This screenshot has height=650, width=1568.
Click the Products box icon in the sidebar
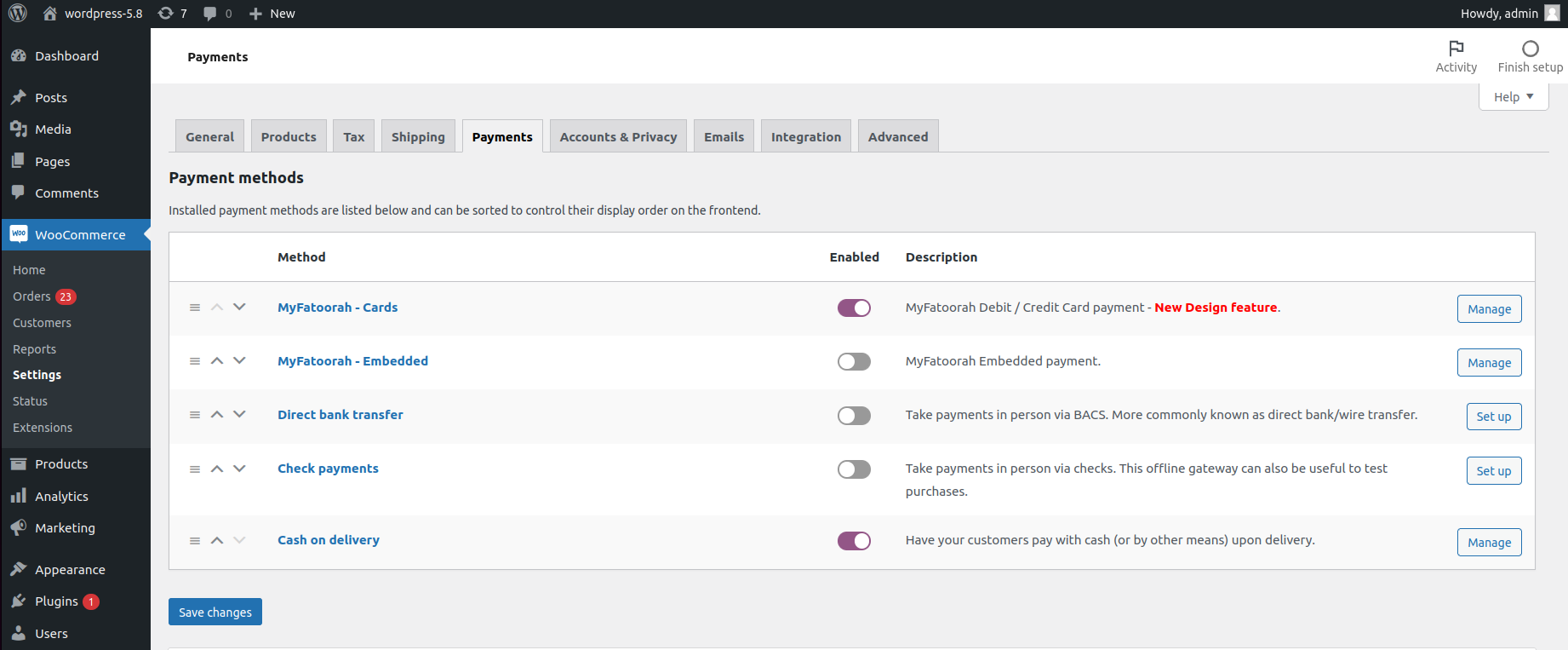click(19, 464)
